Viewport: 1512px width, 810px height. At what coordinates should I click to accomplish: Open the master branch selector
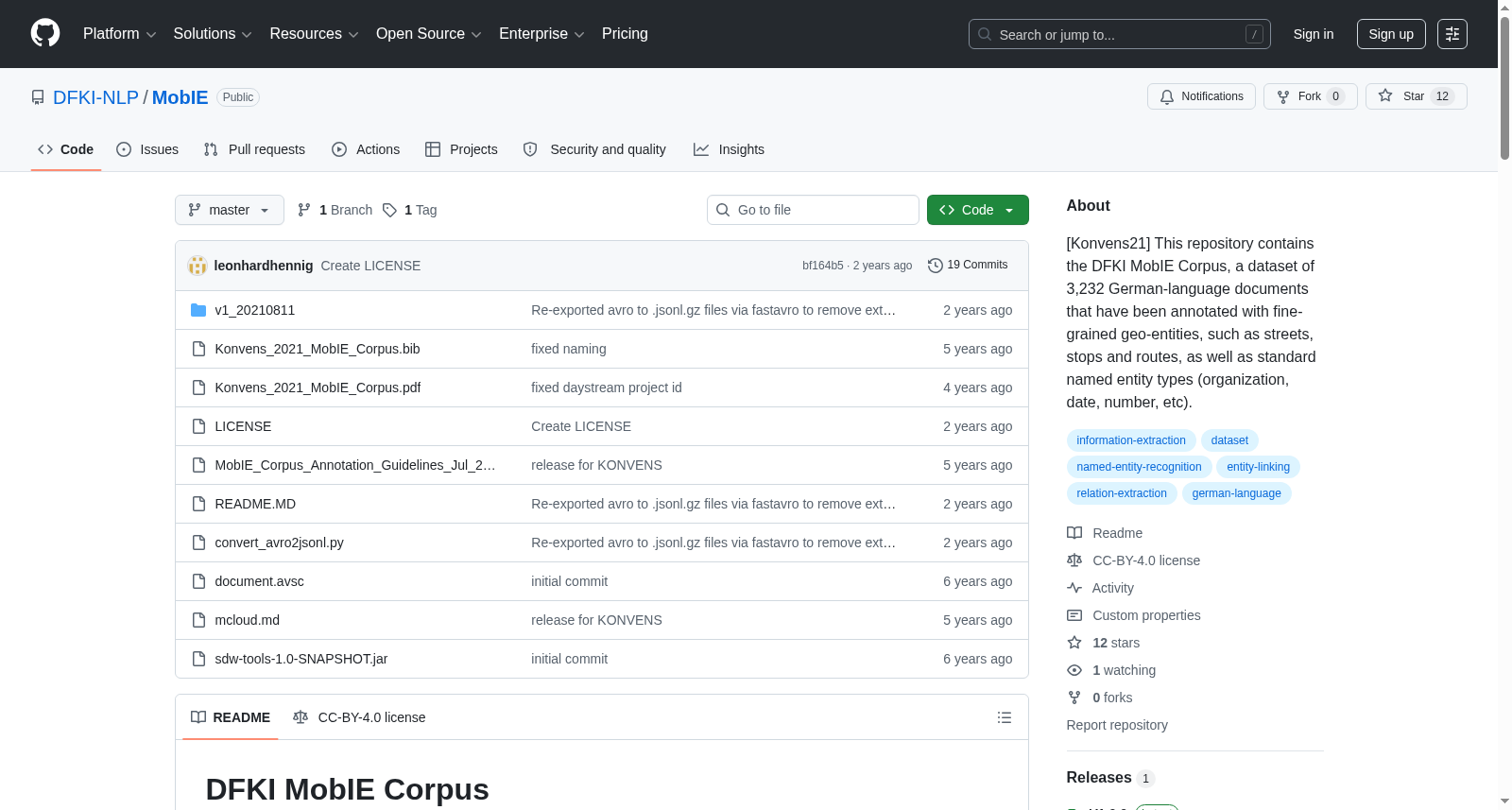(230, 210)
